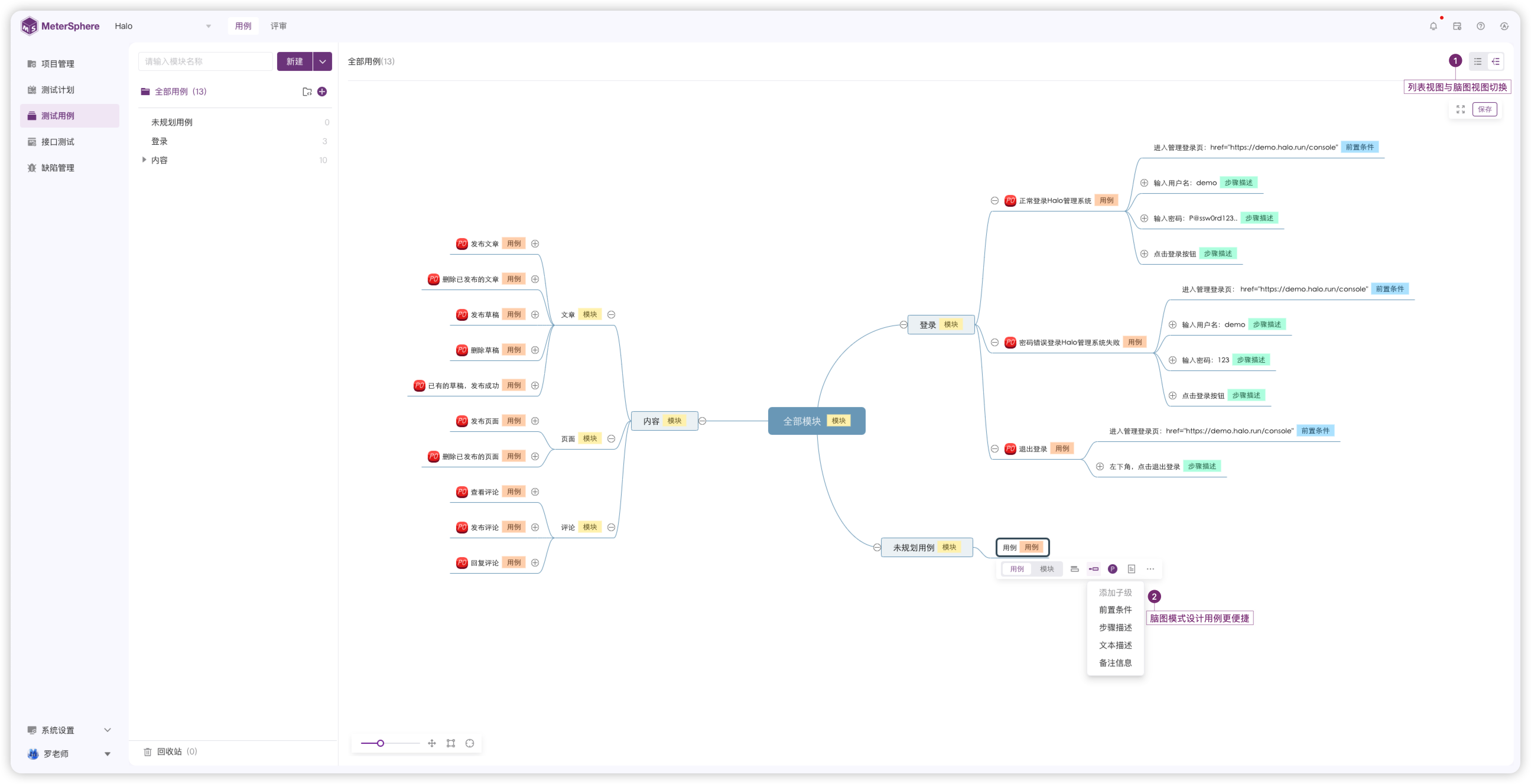Click the tag icon in node toolbar
1531x784 pixels.
1093,569
